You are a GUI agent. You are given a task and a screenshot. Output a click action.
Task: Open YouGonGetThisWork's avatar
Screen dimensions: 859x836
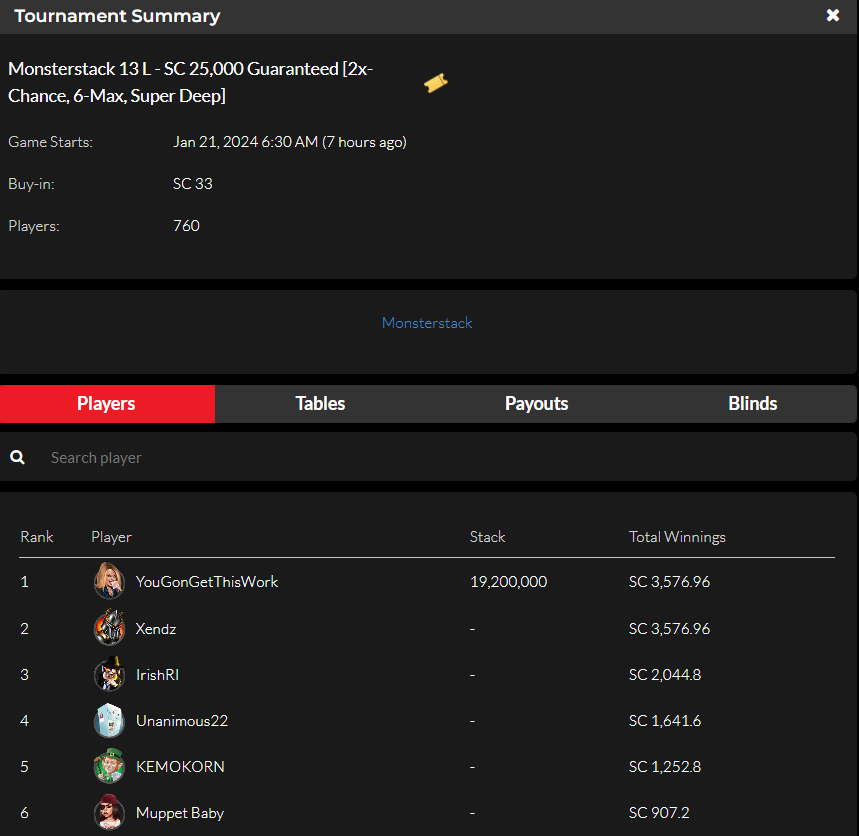109,581
